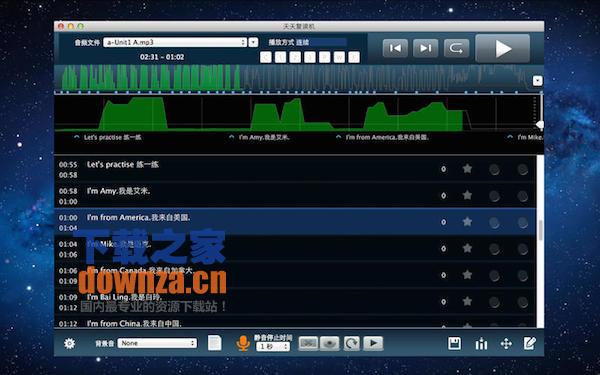
Task: Click the 00:55 start timestamp
Action: pyautogui.click(x=68, y=165)
